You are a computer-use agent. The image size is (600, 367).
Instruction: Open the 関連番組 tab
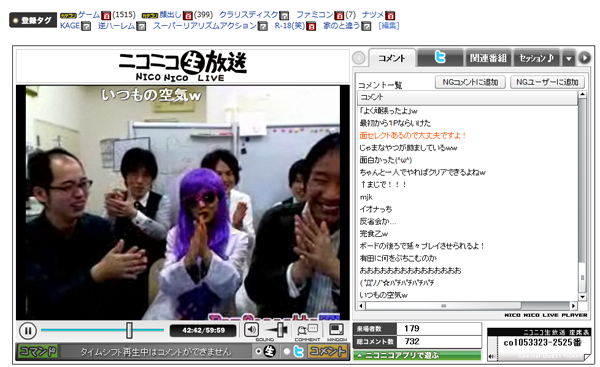pyautogui.click(x=488, y=58)
